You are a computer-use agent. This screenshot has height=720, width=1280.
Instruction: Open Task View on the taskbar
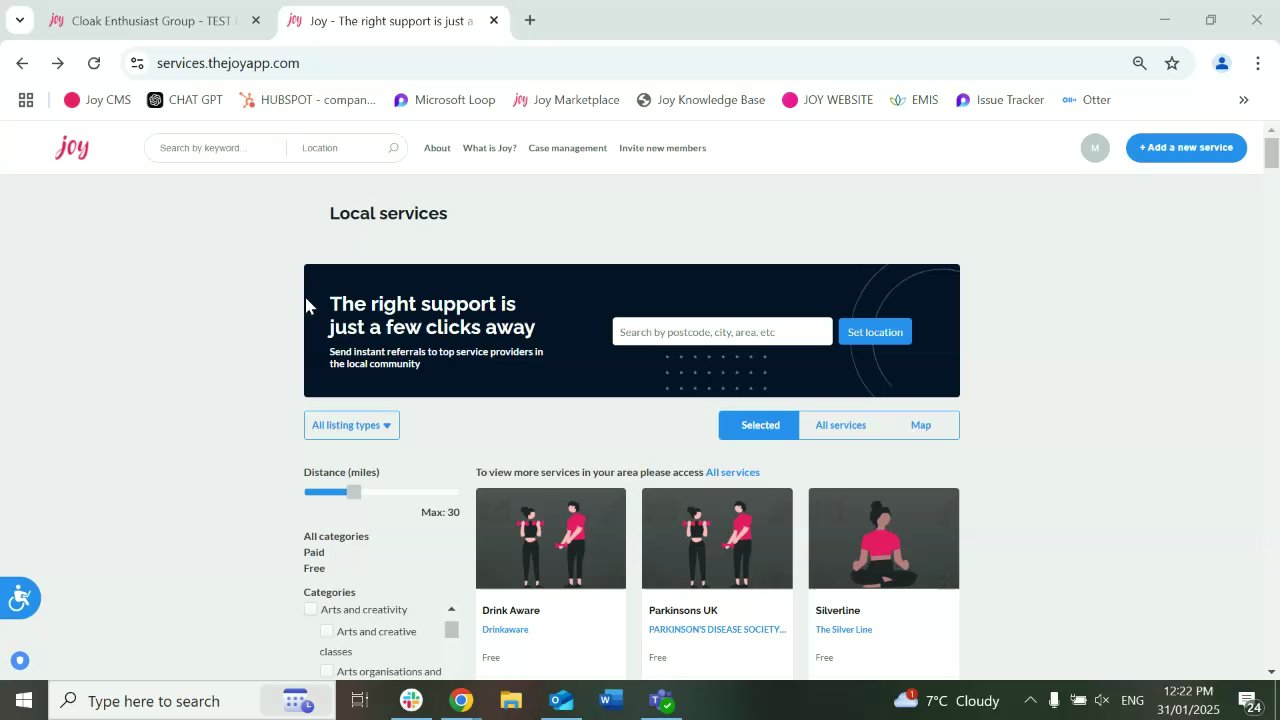(360, 700)
